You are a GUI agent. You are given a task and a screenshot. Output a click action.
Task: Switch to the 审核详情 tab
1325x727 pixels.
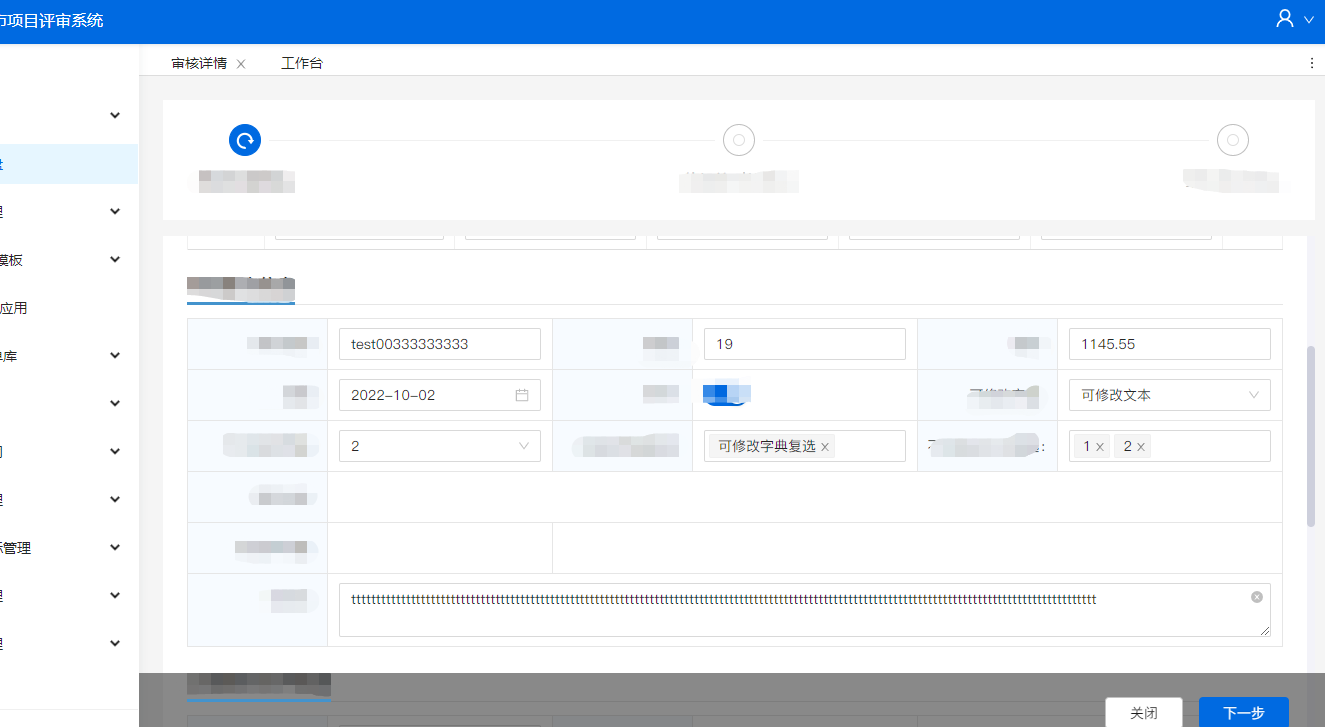coord(199,63)
